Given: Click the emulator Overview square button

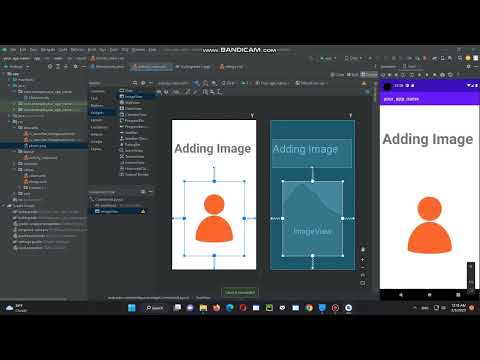Looking at the screenshot, I should [x=458, y=295].
